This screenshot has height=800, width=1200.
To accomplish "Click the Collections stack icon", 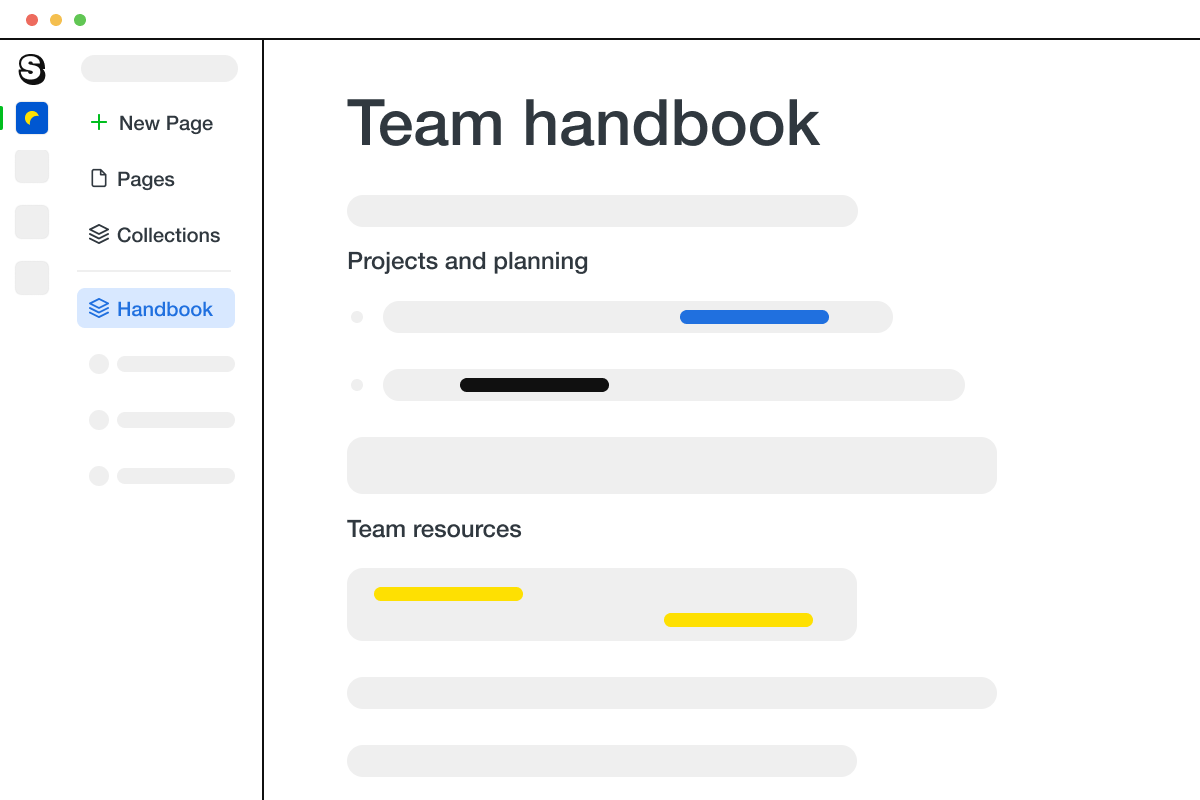I will (x=99, y=233).
